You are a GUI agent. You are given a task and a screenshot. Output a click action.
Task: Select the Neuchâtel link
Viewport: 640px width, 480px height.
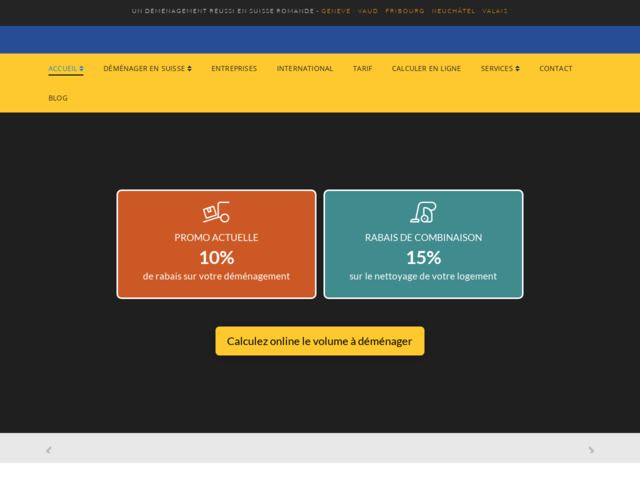click(x=453, y=11)
